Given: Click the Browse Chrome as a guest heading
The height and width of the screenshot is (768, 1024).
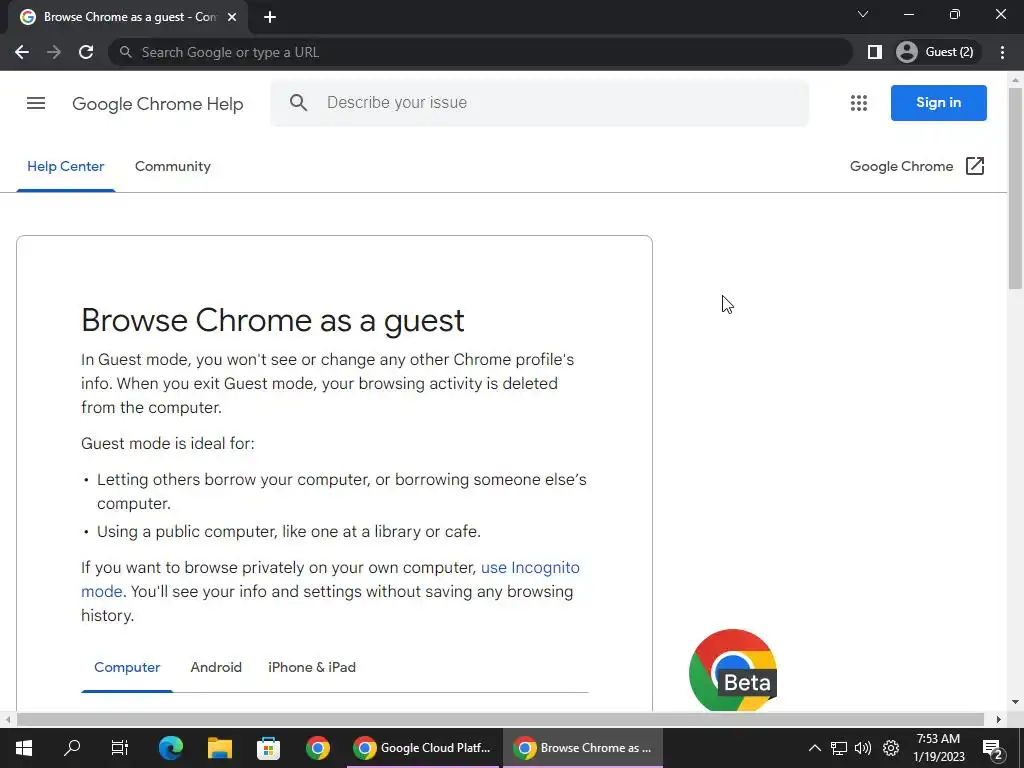Looking at the screenshot, I should [272, 320].
